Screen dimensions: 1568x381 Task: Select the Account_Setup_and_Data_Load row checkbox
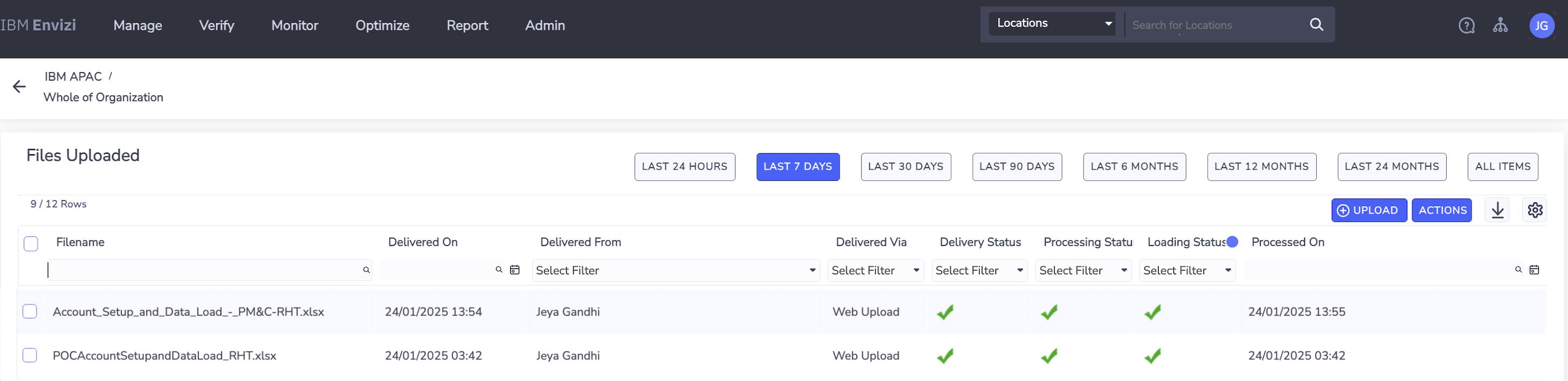click(30, 311)
